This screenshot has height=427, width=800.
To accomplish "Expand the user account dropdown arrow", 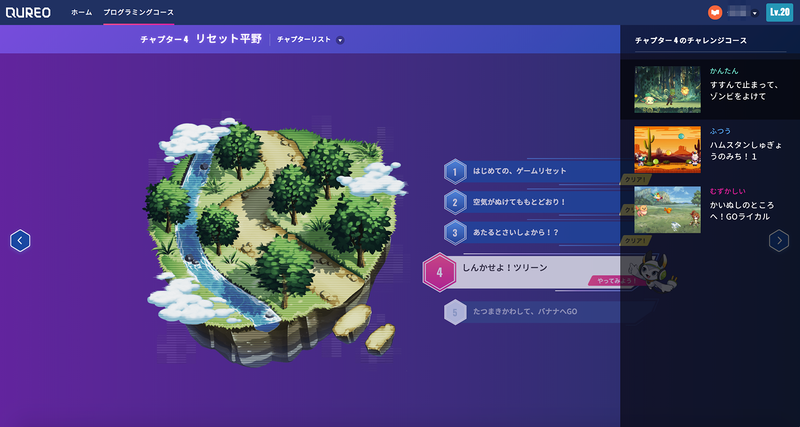I will (755, 14).
